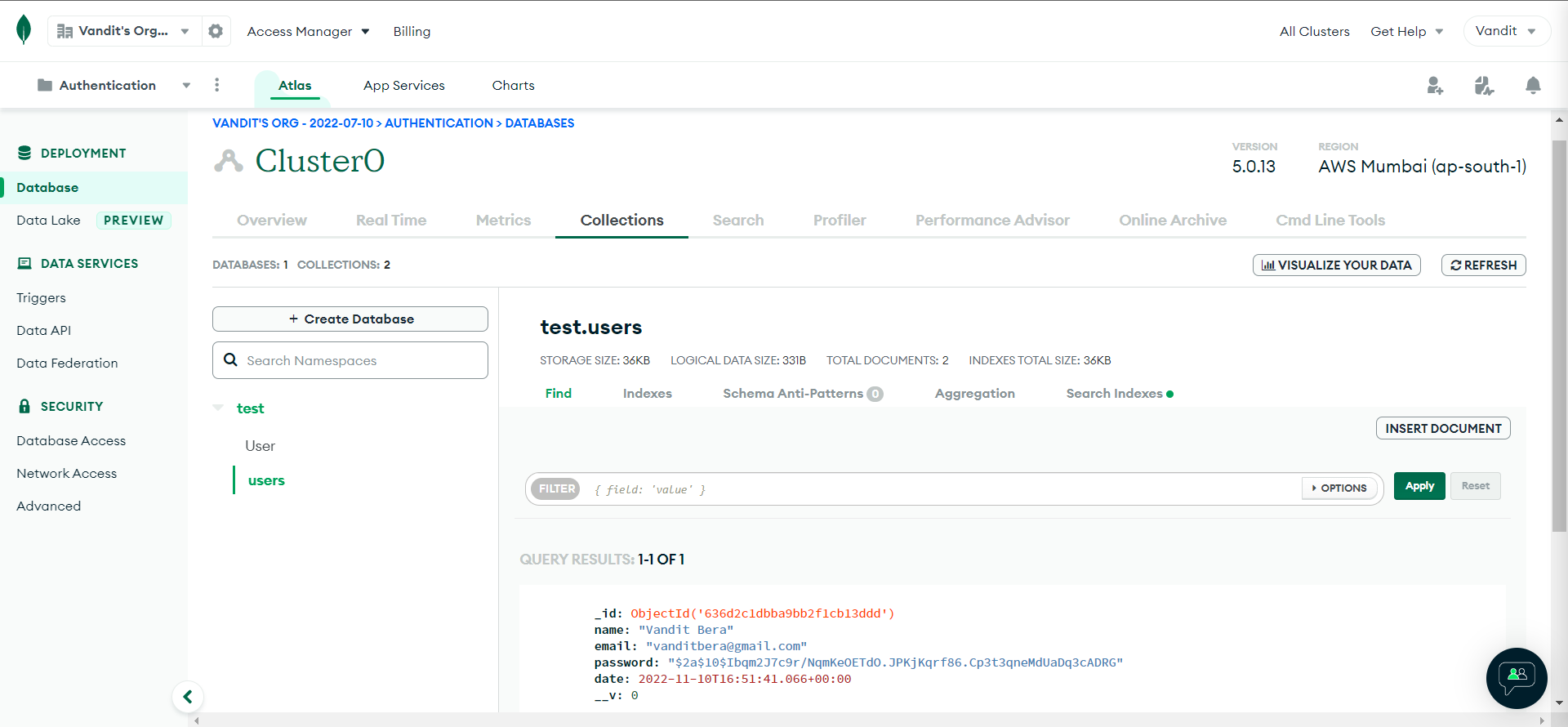Open Data API in the sidebar
The width and height of the screenshot is (1568, 727).
pos(43,330)
